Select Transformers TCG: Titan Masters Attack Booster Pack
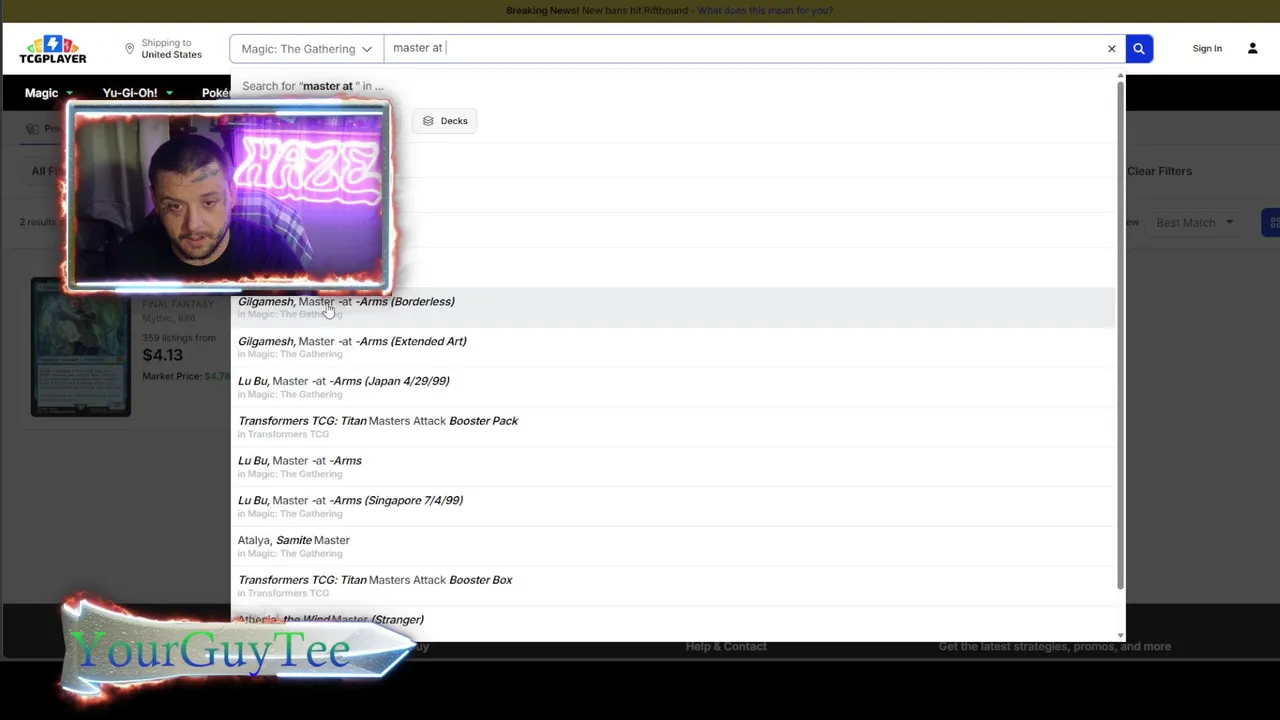This screenshot has width=1280, height=720. pos(673,427)
